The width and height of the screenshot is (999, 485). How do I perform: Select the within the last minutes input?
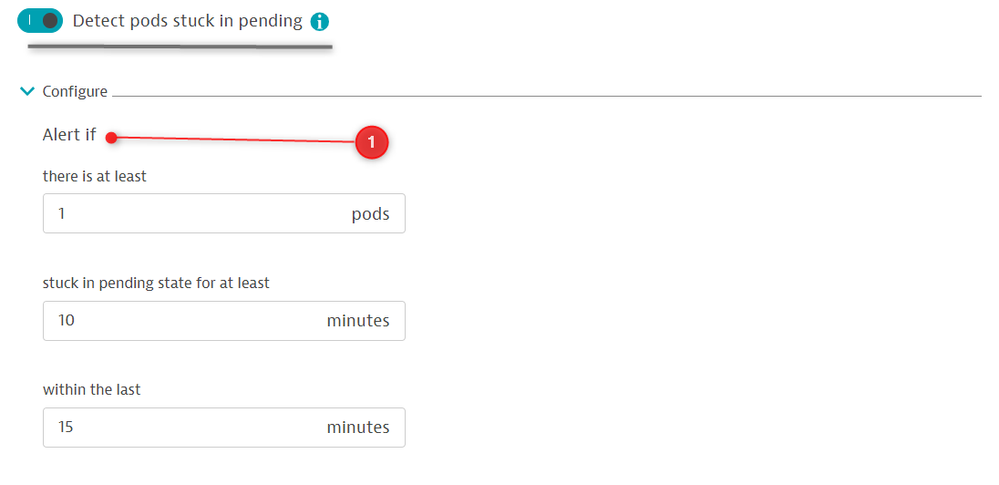(x=190, y=427)
